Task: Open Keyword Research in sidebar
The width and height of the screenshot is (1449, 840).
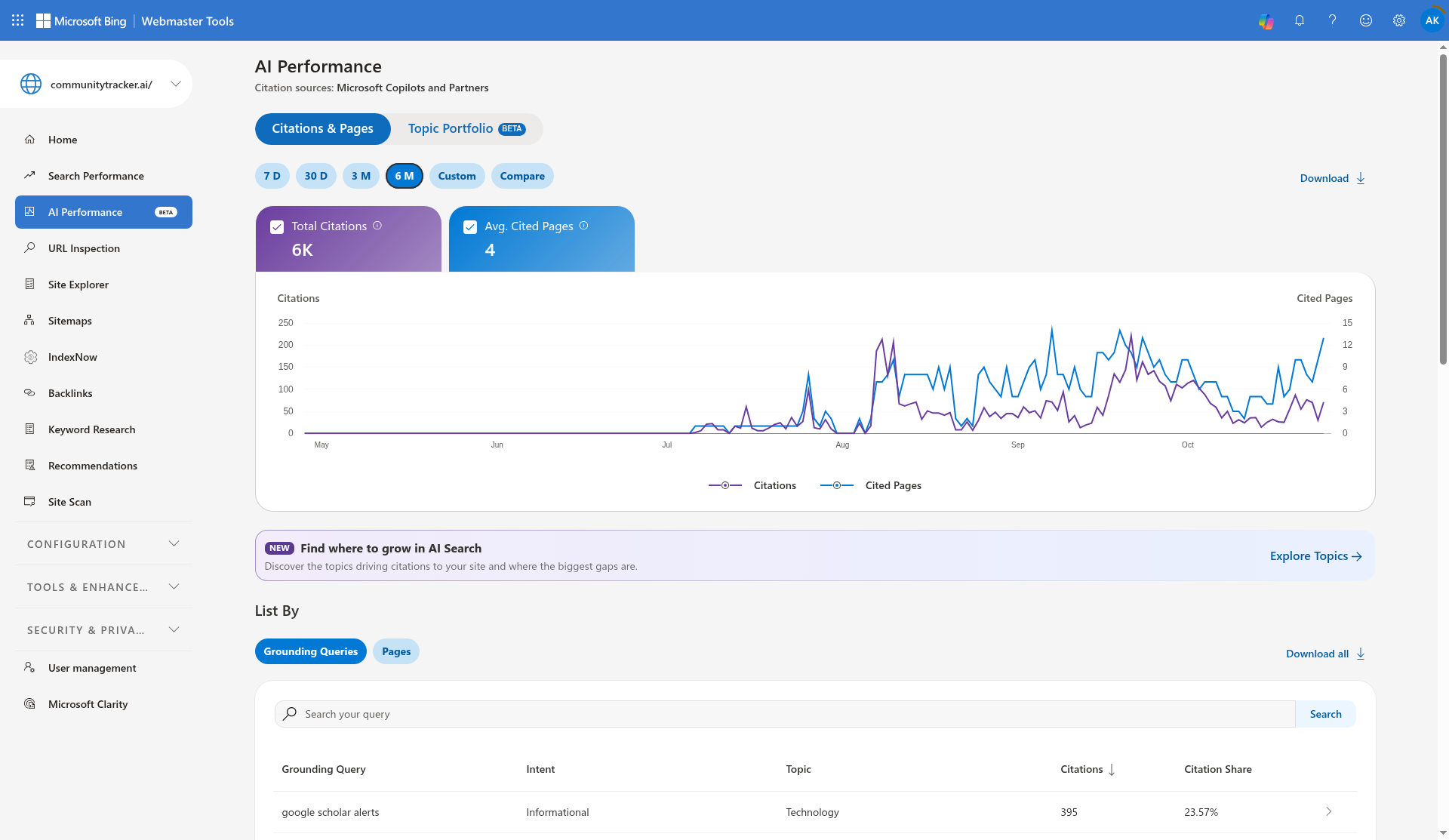Action: click(92, 429)
